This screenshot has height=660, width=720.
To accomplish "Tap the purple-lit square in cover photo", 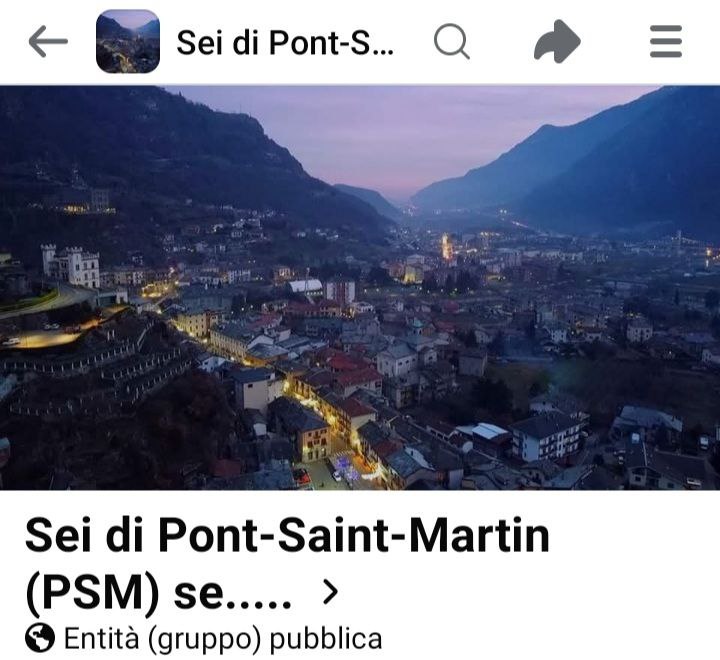I will tap(345, 469).
